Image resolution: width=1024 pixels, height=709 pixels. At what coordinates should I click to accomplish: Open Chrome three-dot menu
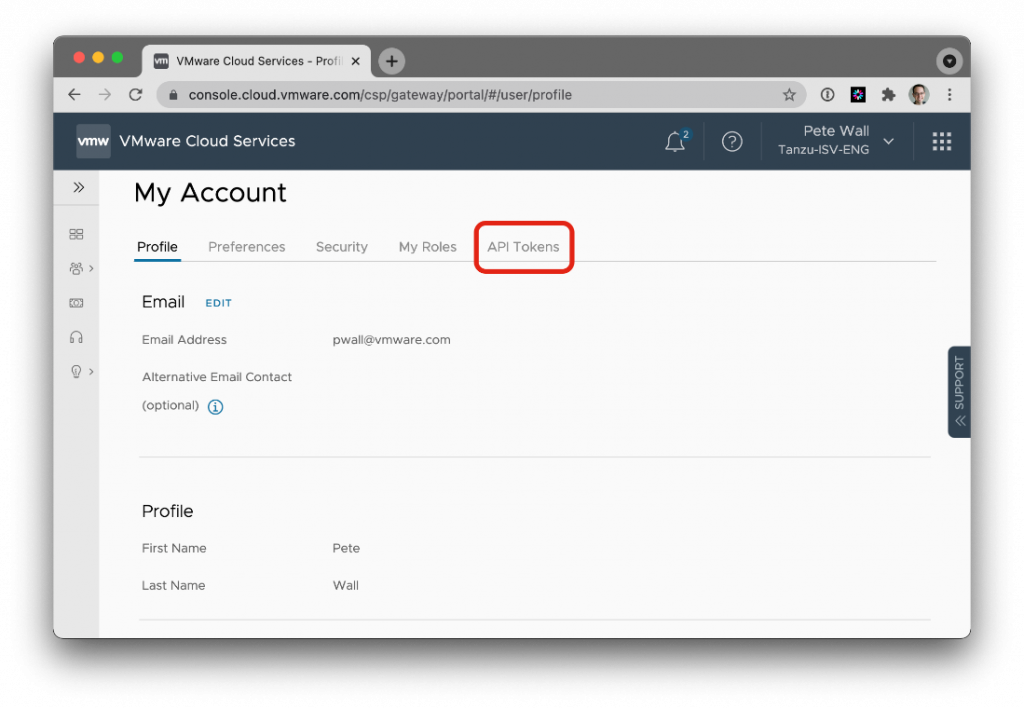click(x=950, y=95)
